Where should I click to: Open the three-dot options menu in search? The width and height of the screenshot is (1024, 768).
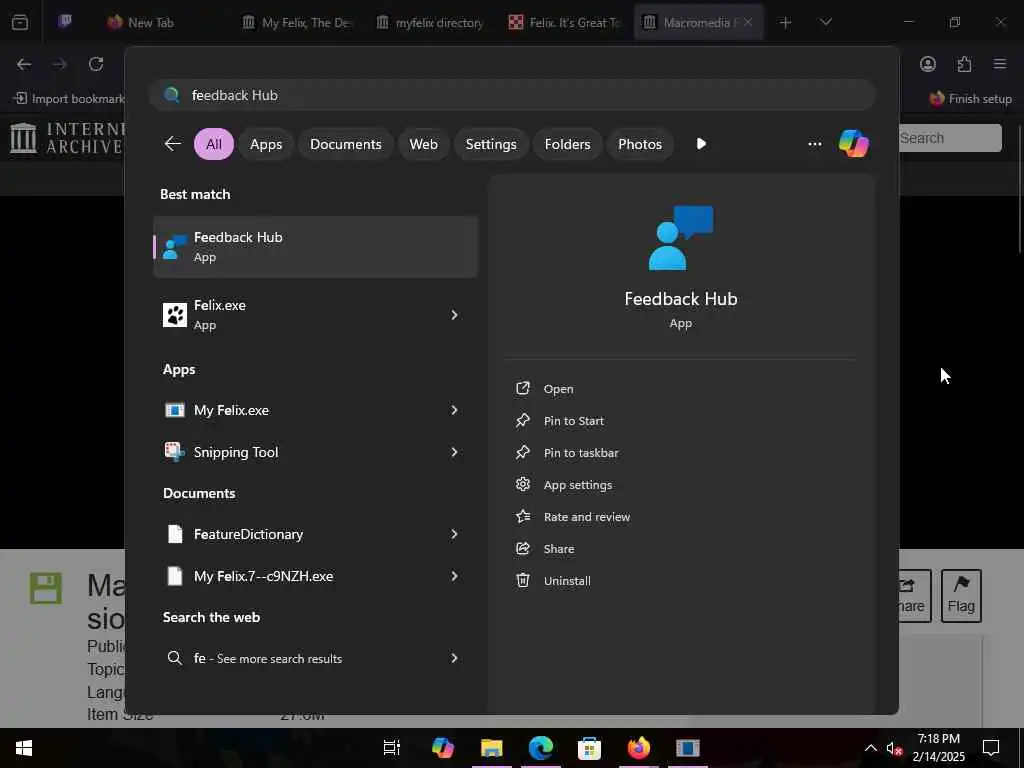(x=814, y=144)
